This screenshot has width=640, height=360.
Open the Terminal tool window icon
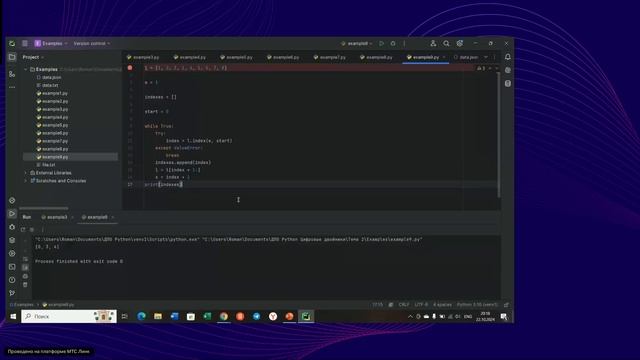[12, 267]
